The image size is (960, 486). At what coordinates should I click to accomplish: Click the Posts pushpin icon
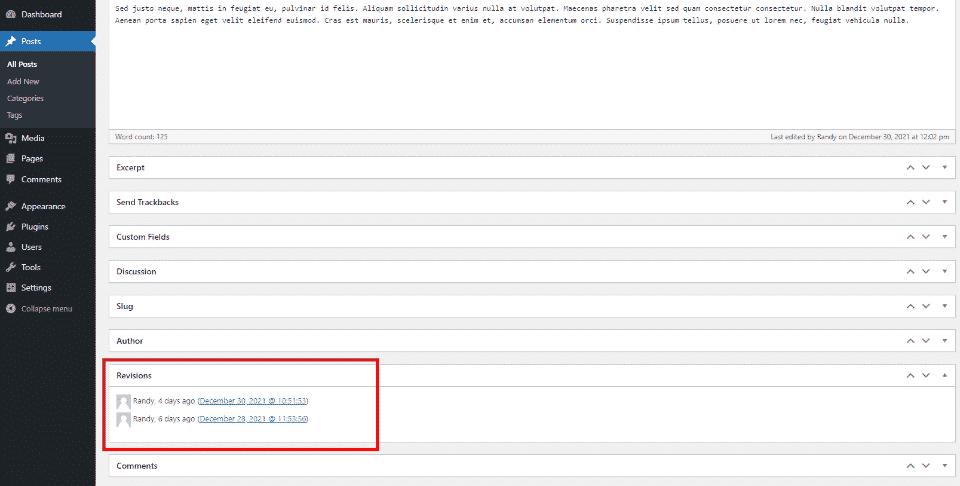tap(10, 42)
